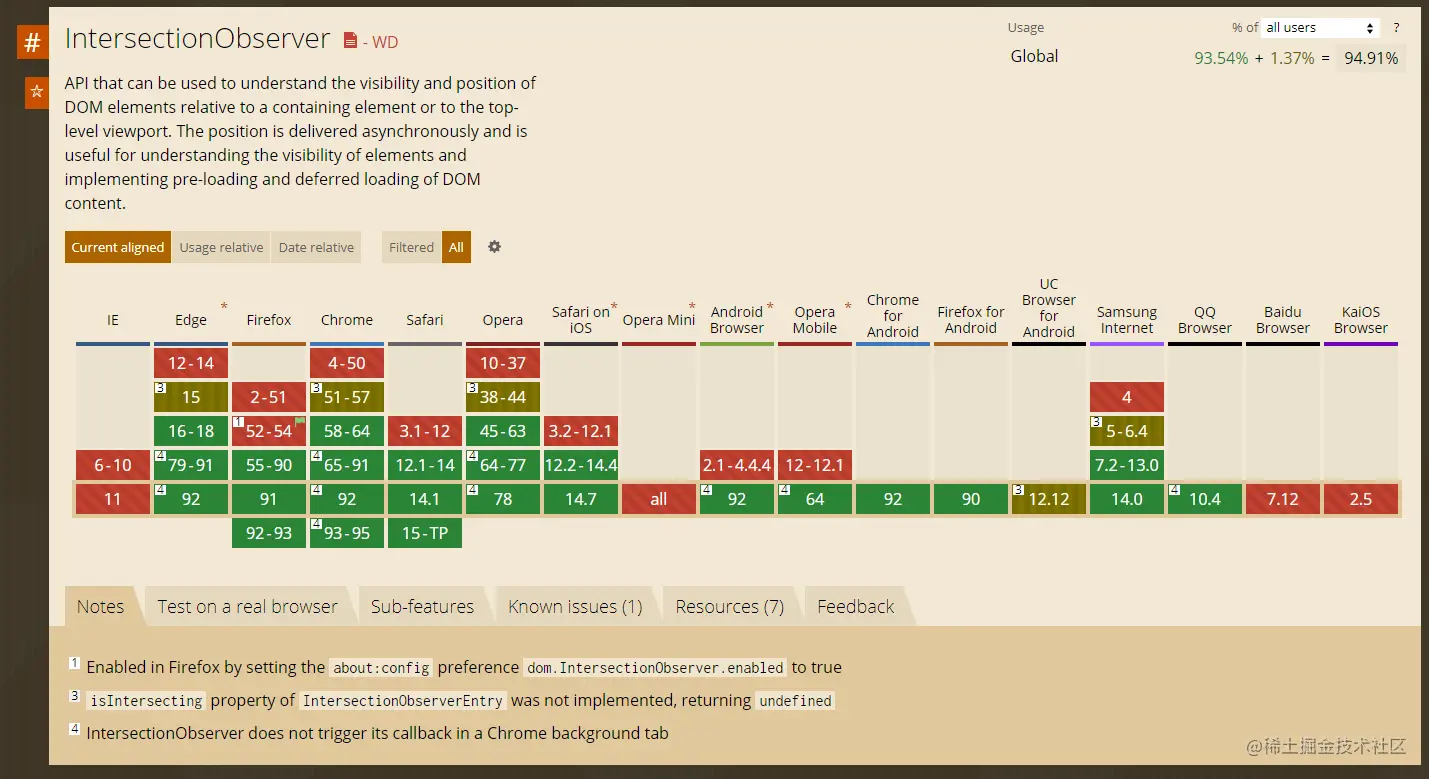The height and width of the screenshot is (779, 1429).
Task: Click the Global usage label
Action: point(1034,56)
